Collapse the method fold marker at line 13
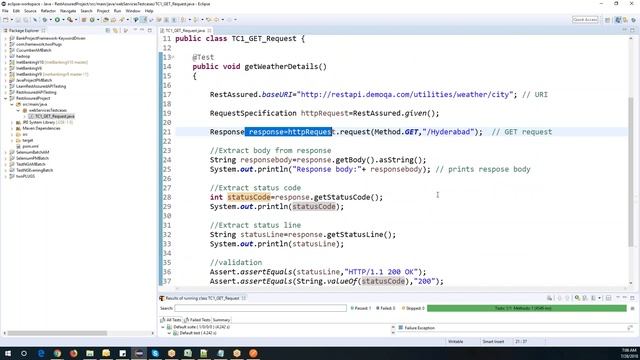The height and width of the screenshot is (360, 640). [173, 57]
